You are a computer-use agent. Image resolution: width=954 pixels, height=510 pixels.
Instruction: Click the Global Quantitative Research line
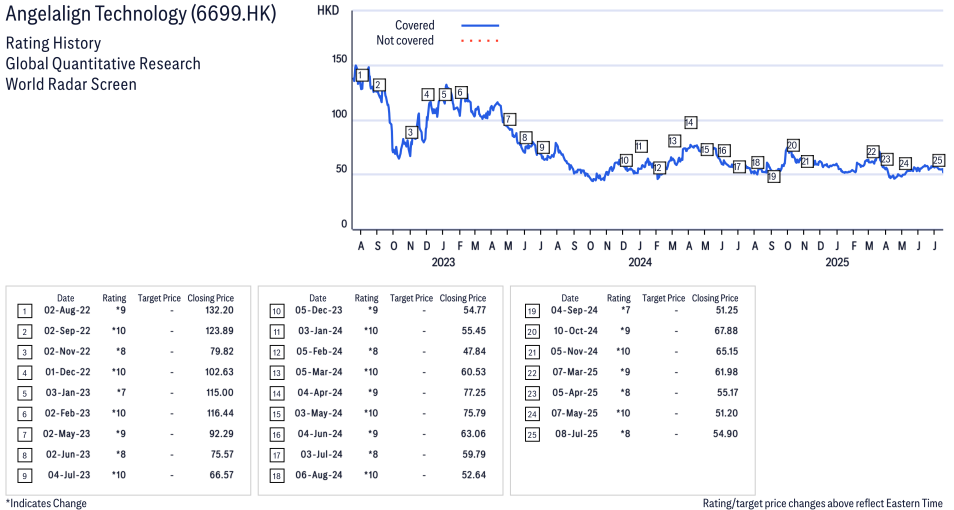pyautogui.click(x=103, y=64)
